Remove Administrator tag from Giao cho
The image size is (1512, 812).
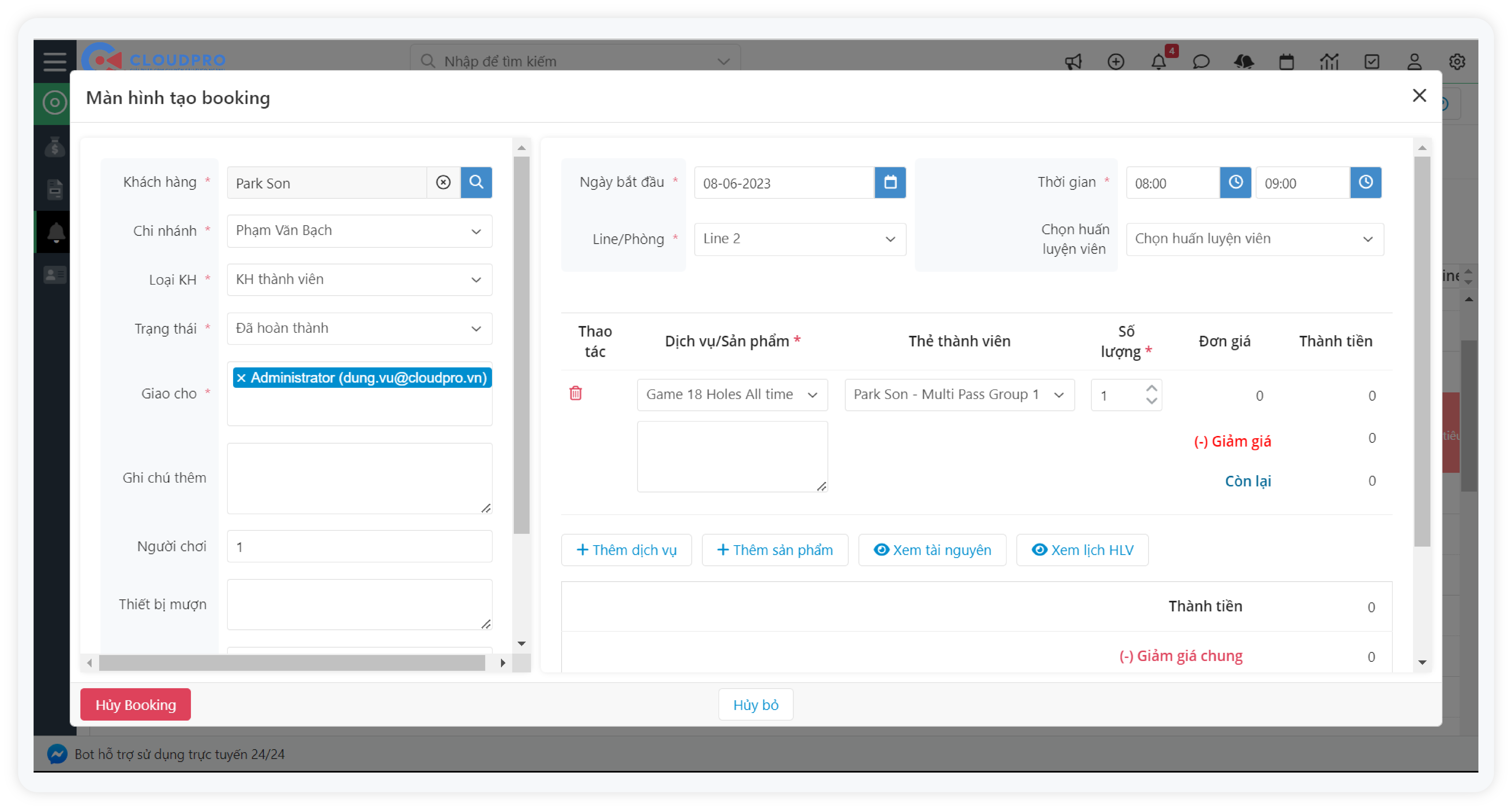coord(241,378)
